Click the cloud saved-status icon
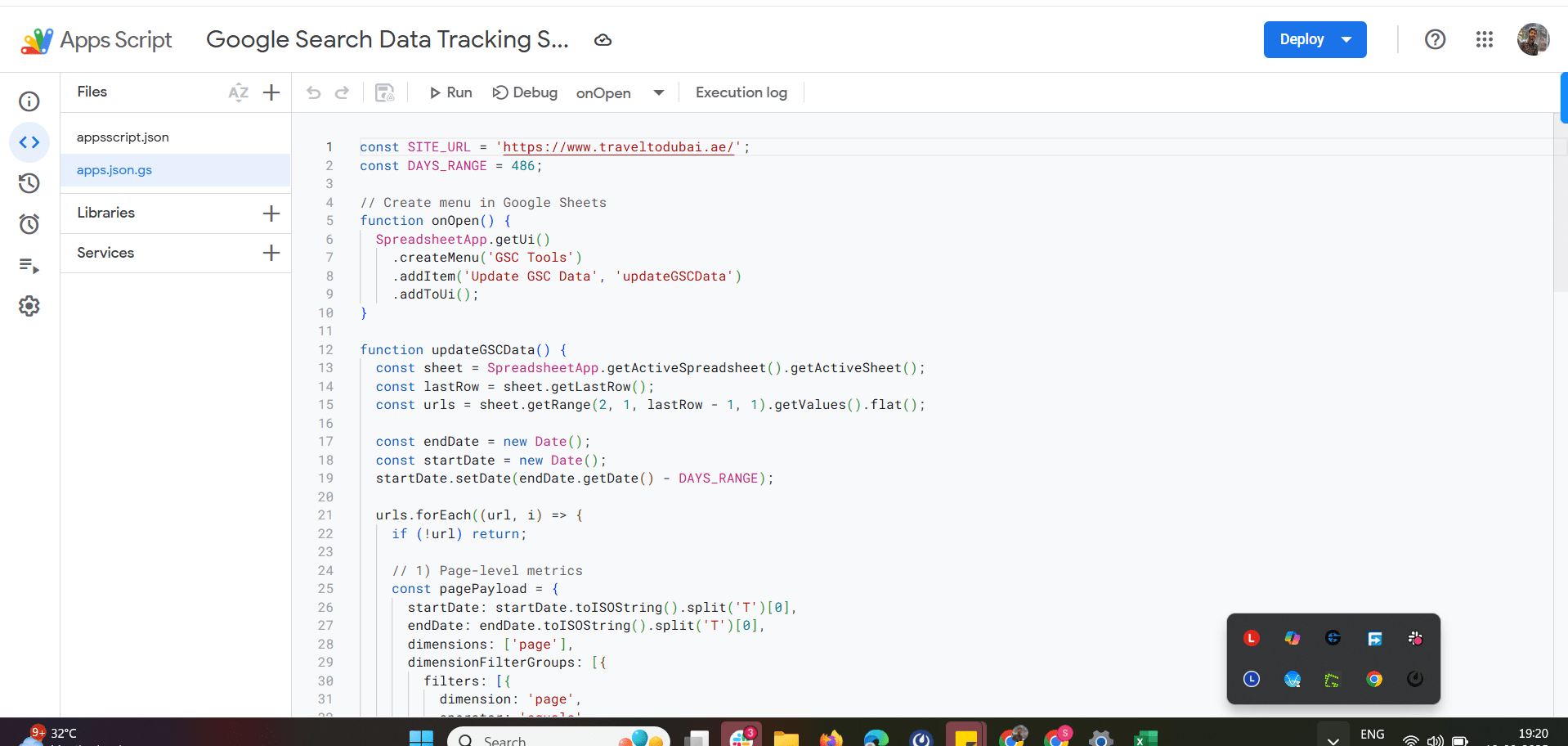Viewport: 1568px width, 746px height. pos(603,40)
